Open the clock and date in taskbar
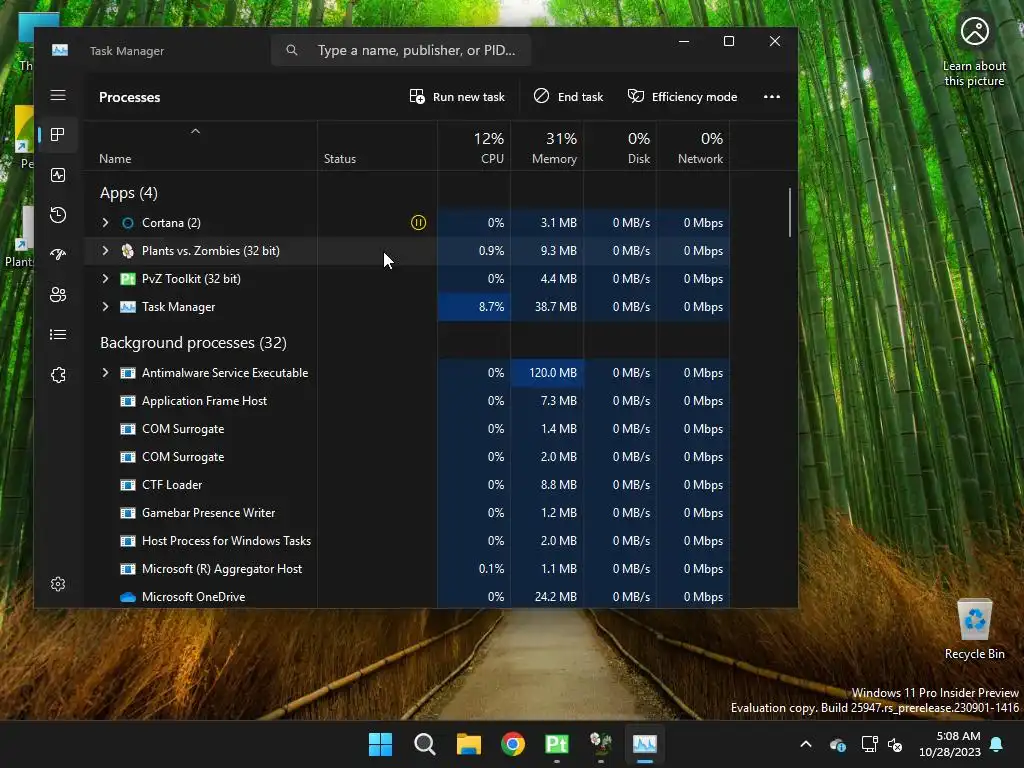The image size is (1024, 768). [950, 744]
